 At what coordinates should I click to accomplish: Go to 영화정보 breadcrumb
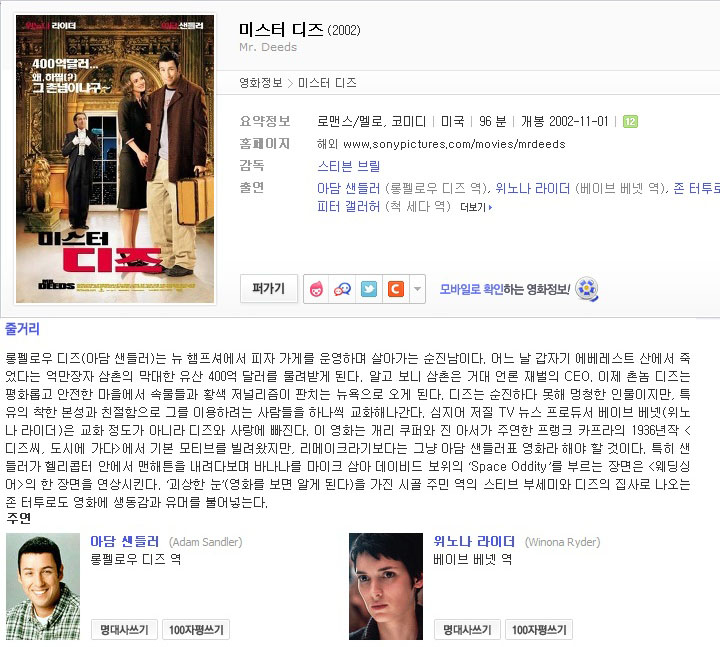click(260, 83)
